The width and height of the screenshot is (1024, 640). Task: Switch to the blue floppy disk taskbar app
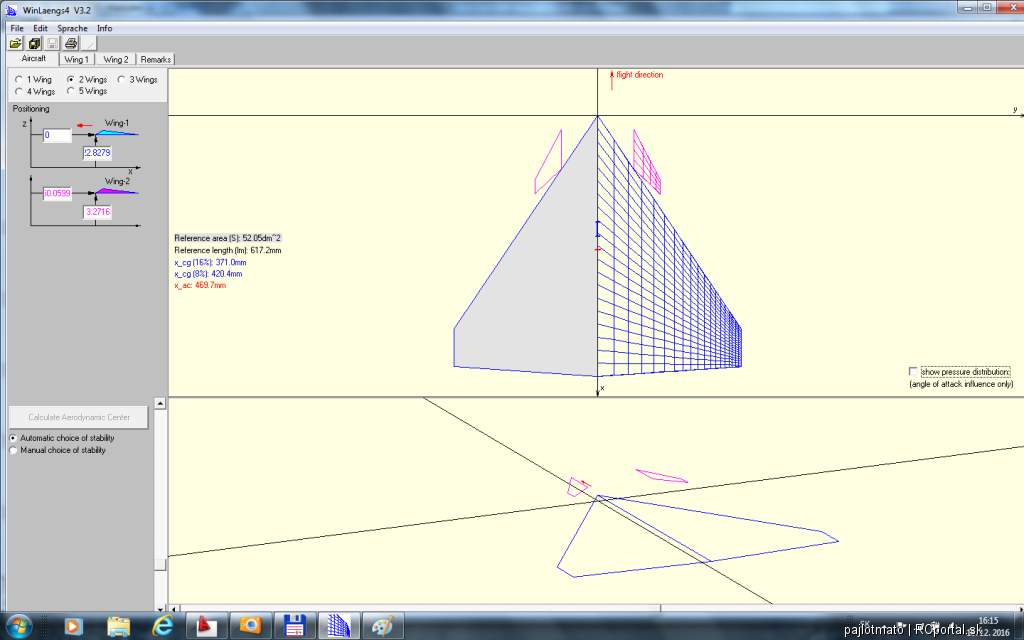tap(295, 626)
